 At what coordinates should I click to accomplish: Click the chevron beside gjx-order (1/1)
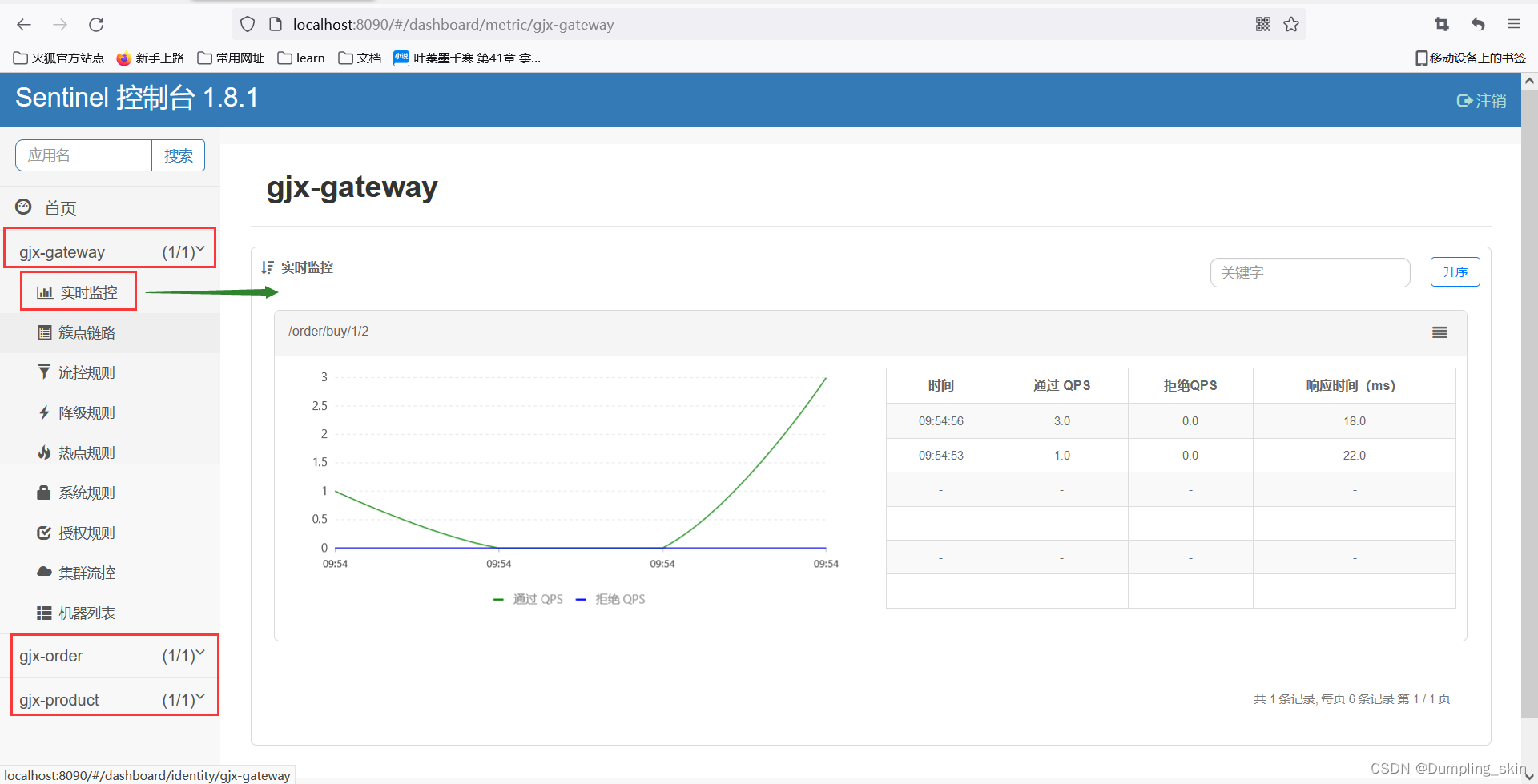[200, 653]
